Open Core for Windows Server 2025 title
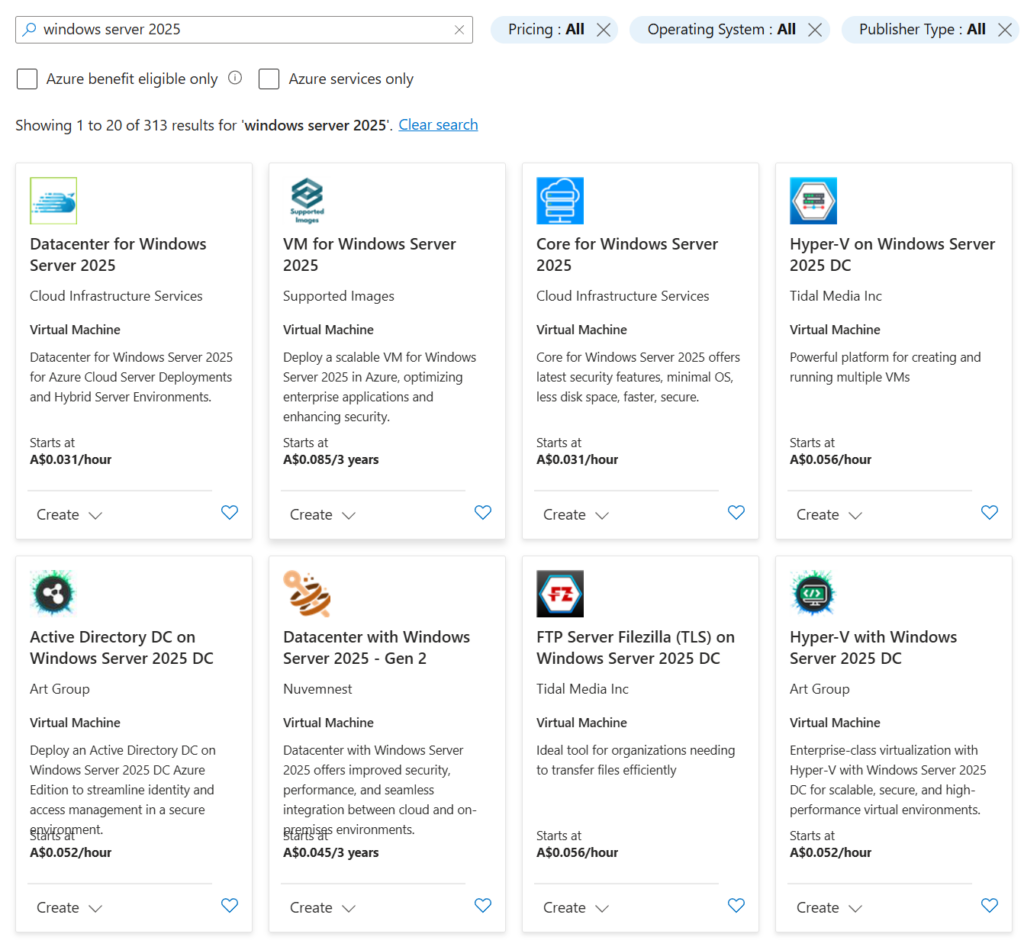This screenshot has height=947, width=1024. [627, 255]
